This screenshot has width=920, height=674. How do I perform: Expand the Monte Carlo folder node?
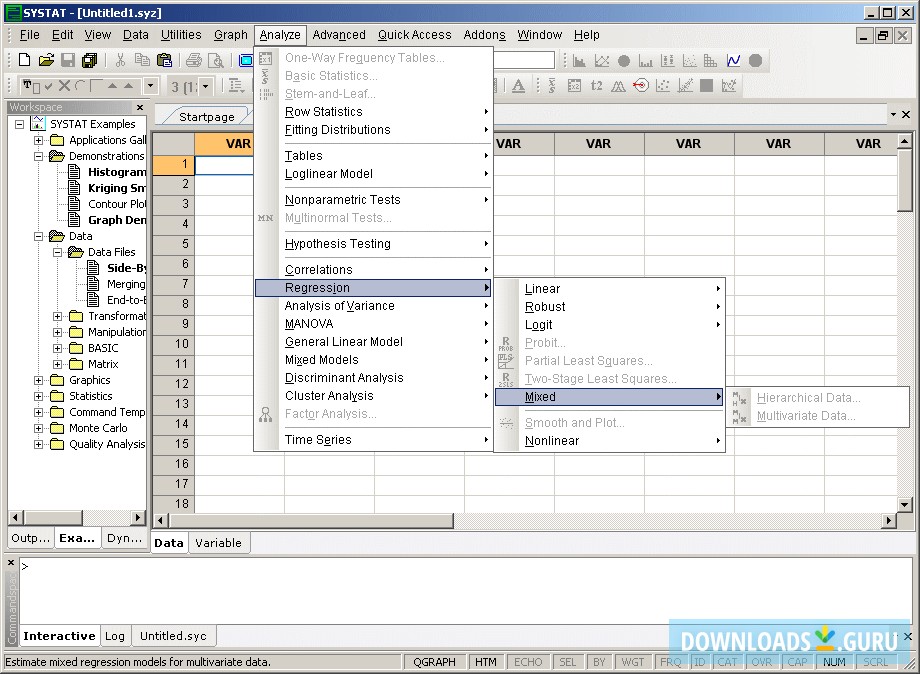point(39,428)
